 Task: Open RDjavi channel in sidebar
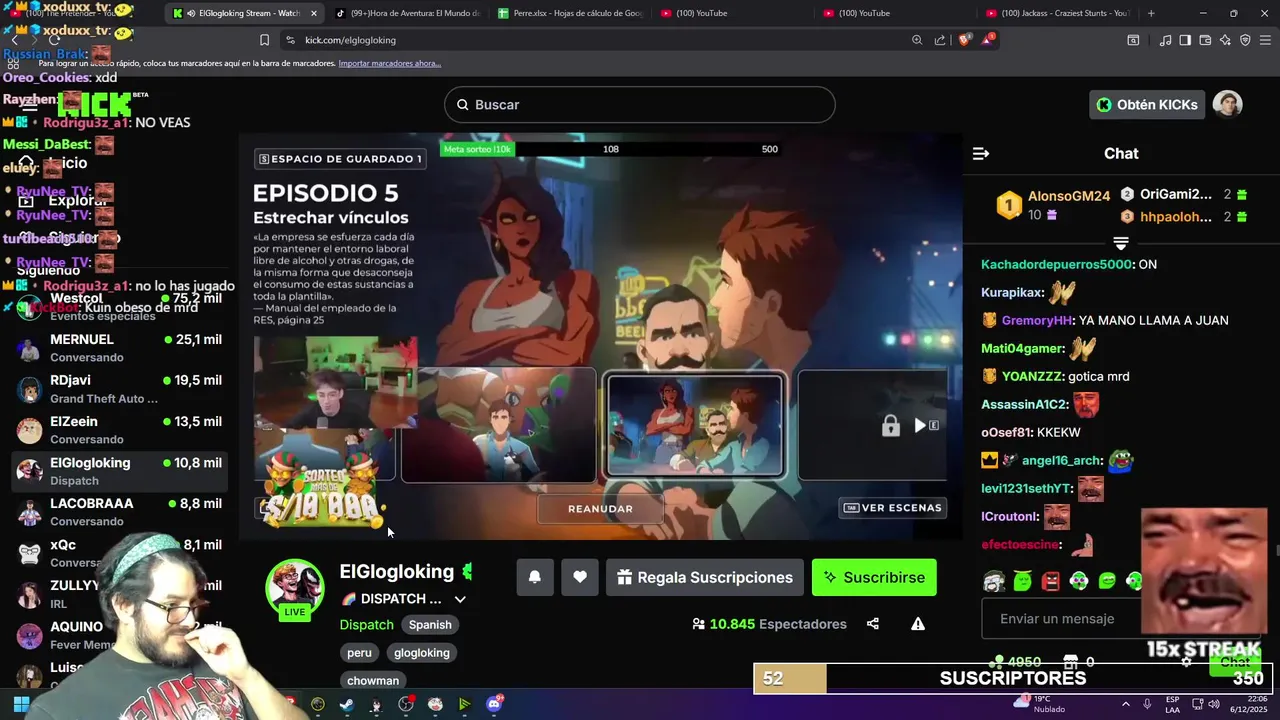120,389
